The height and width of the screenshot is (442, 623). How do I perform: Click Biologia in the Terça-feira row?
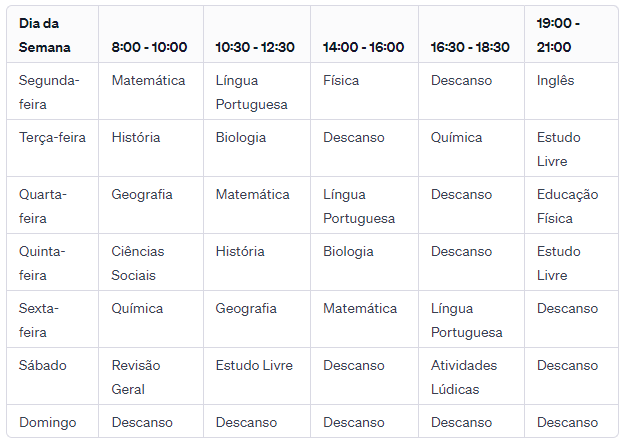[241, 138]
